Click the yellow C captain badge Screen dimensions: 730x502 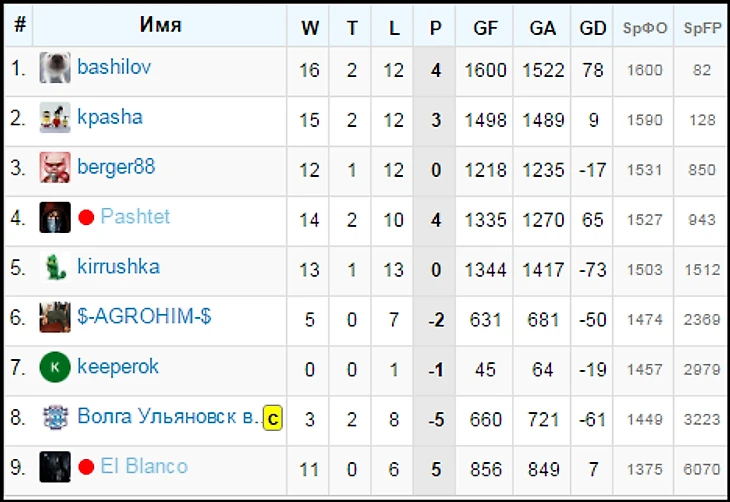click(273, 418)
